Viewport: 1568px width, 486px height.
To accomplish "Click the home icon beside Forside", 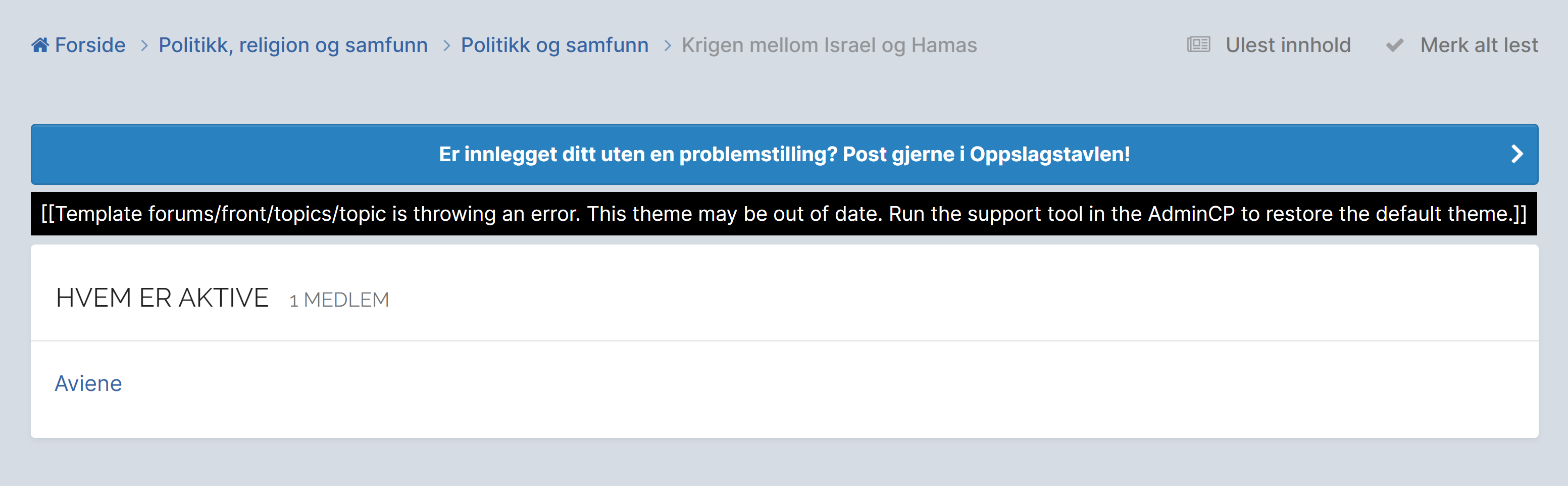I will pos(40,45).
